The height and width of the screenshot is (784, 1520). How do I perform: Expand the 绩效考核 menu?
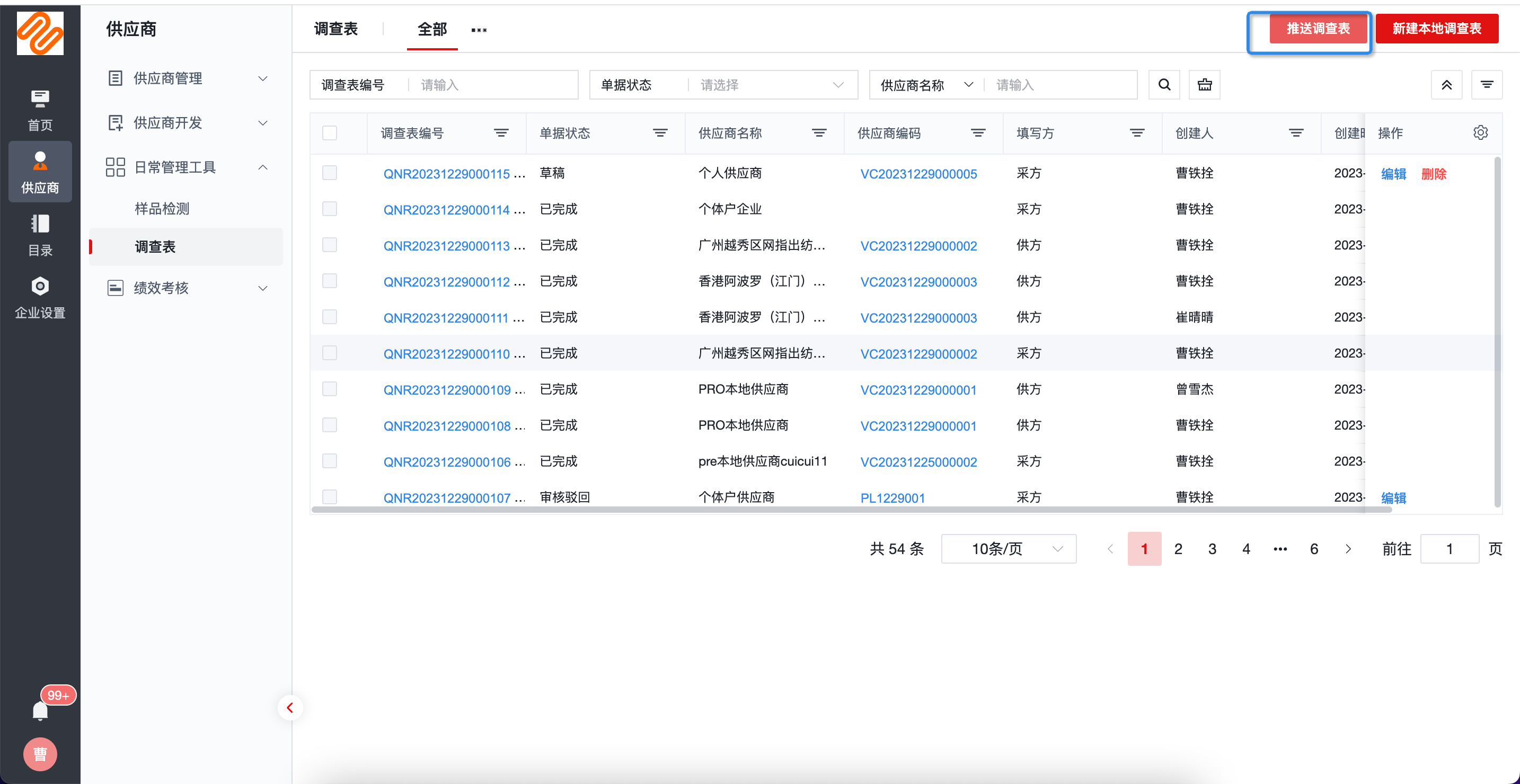click(x=186, y=288)
